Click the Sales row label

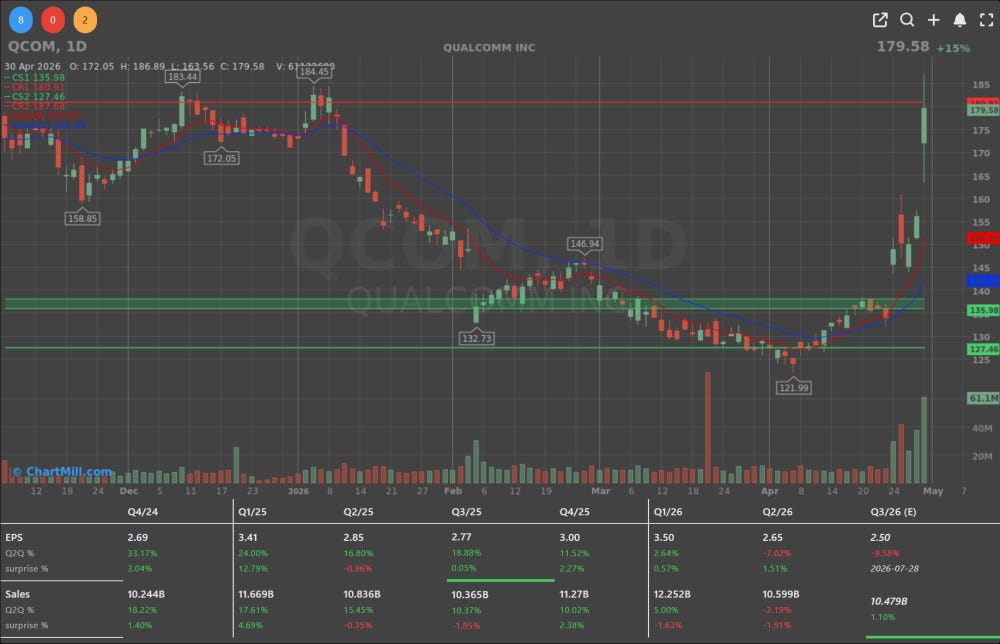pyautogui.click(x=17, y=594)
